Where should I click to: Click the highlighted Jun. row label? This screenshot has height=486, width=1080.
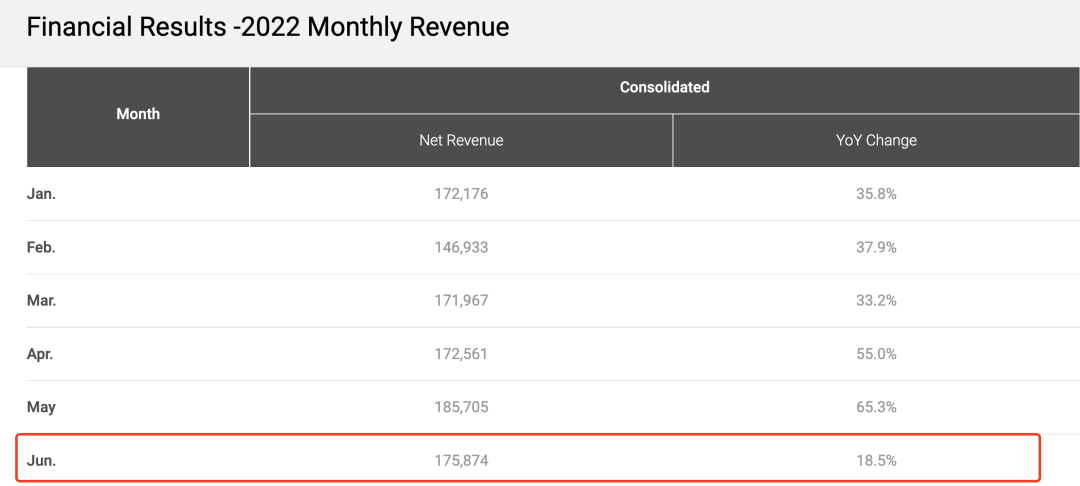click(42, 460)
